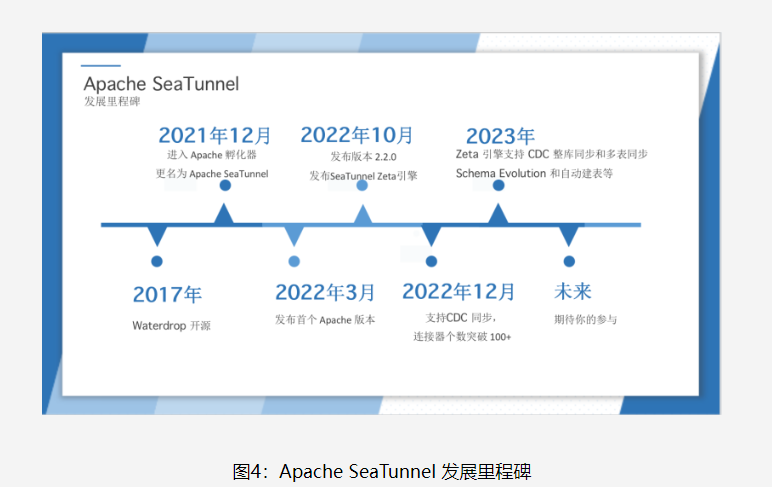Screen dimensions: 772x487
Task: Click the "2022年10月" heading
Action: click(x=357, y=135)
